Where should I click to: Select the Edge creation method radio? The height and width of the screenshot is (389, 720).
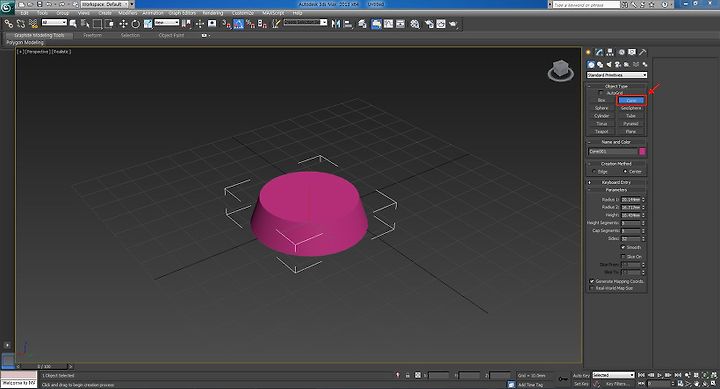click(594, 172)
